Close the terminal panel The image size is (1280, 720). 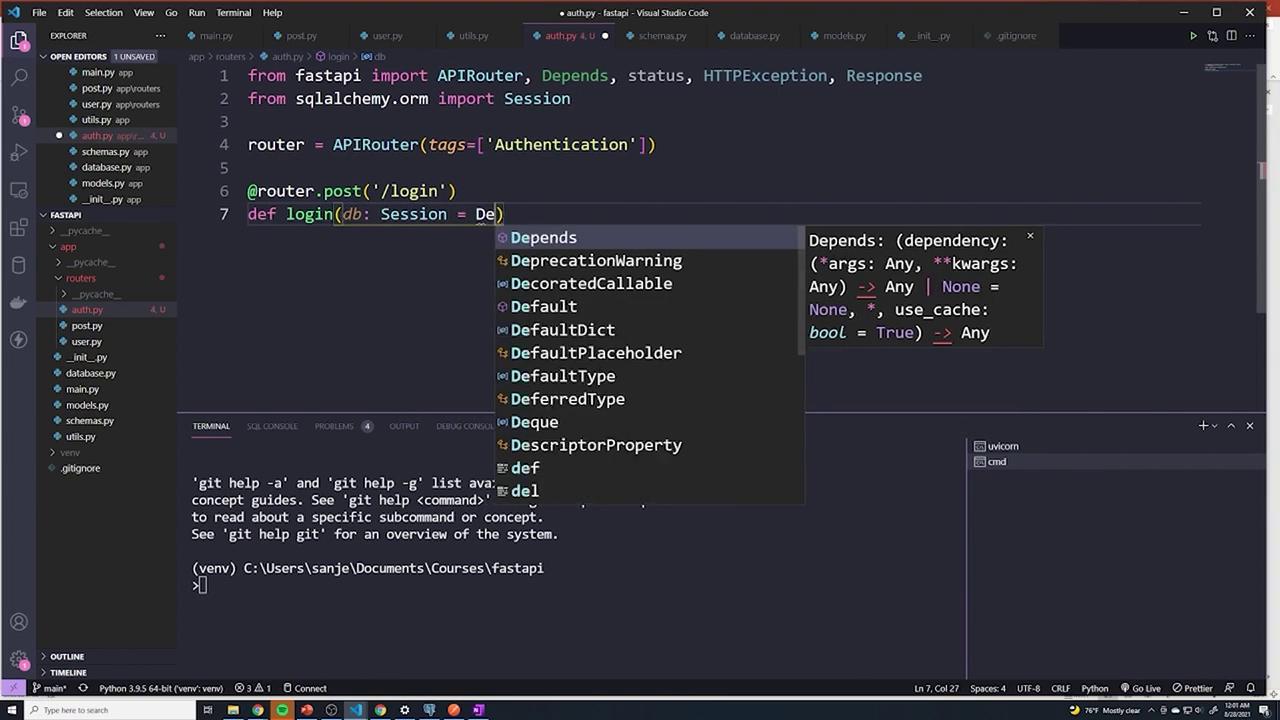(1249, 426)
